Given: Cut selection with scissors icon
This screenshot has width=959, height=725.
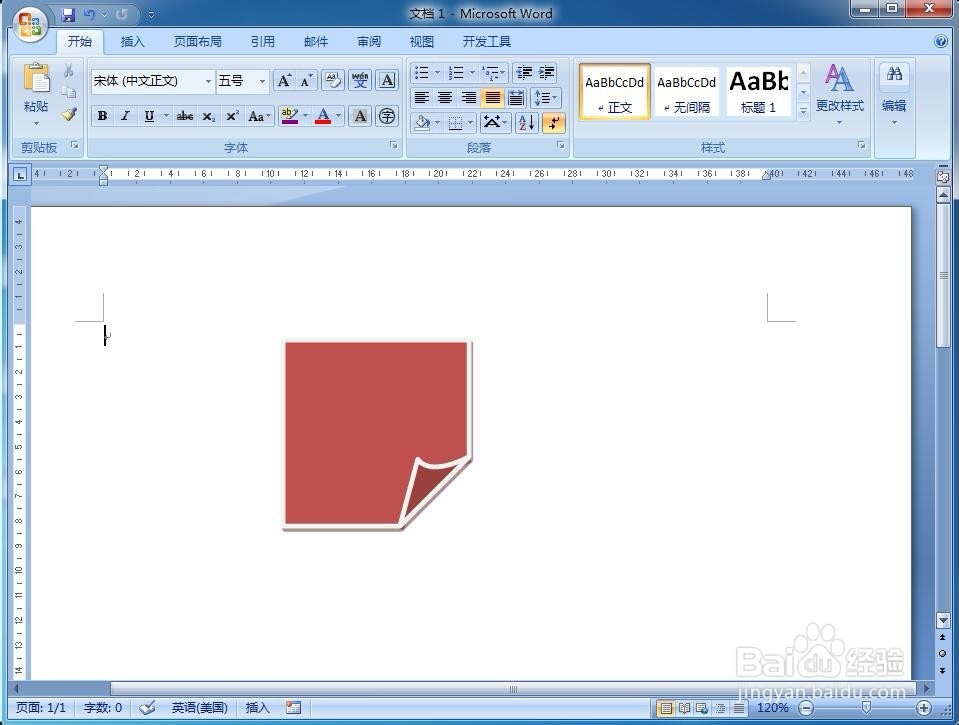Looking at the screenshot, I should (69, 70).
